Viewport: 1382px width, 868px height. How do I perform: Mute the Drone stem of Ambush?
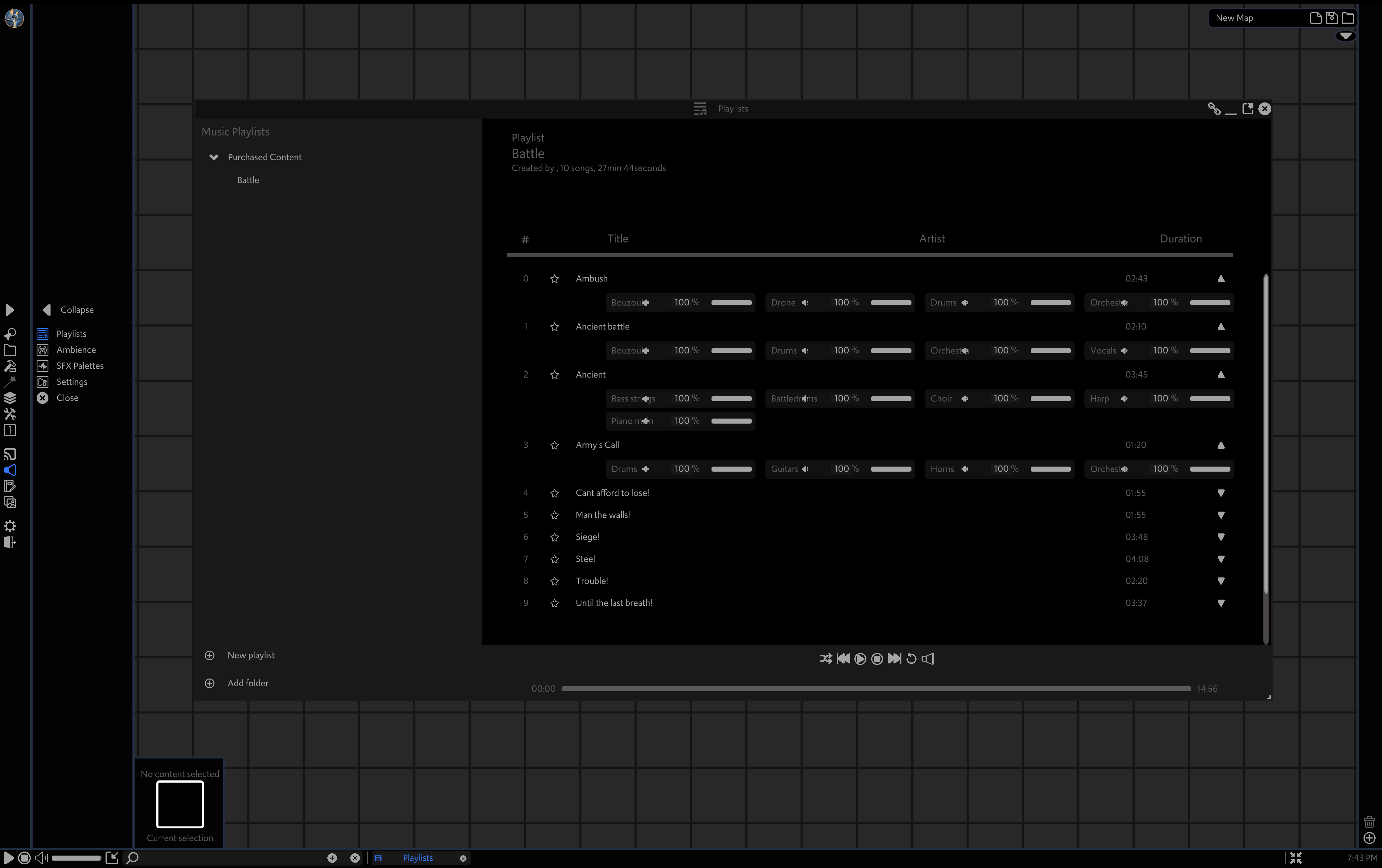tap(805, 303)
